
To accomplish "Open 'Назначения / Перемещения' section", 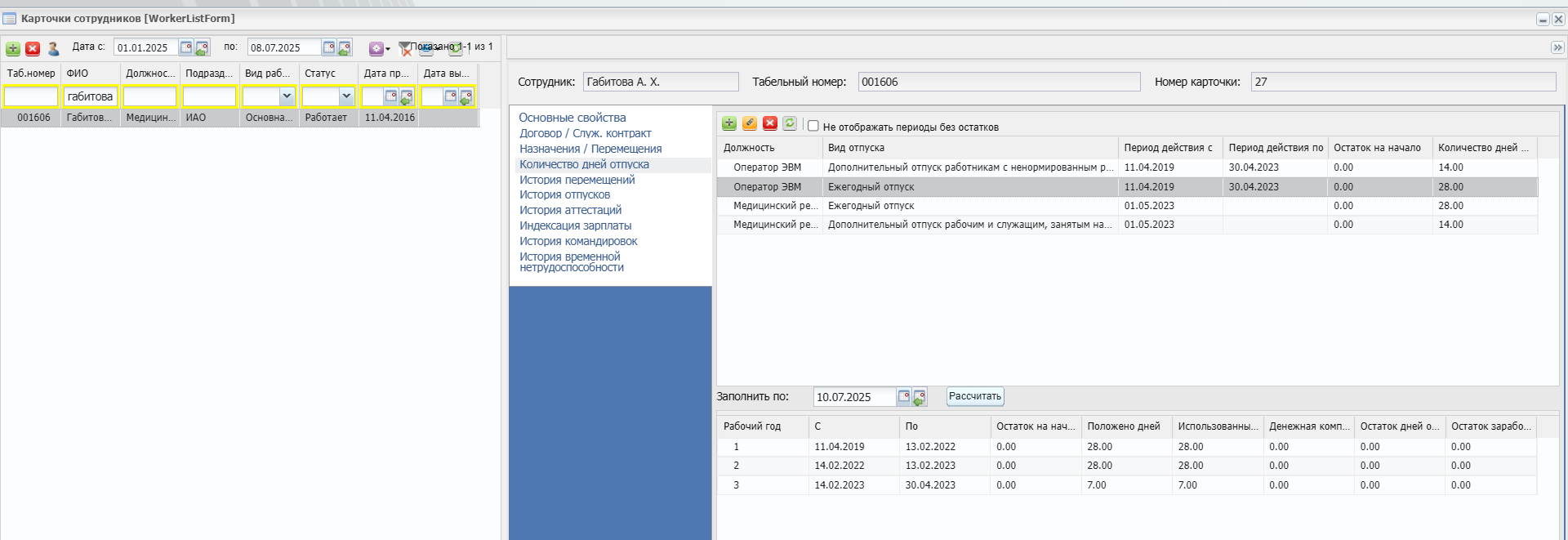I will [x=590, y=149].
